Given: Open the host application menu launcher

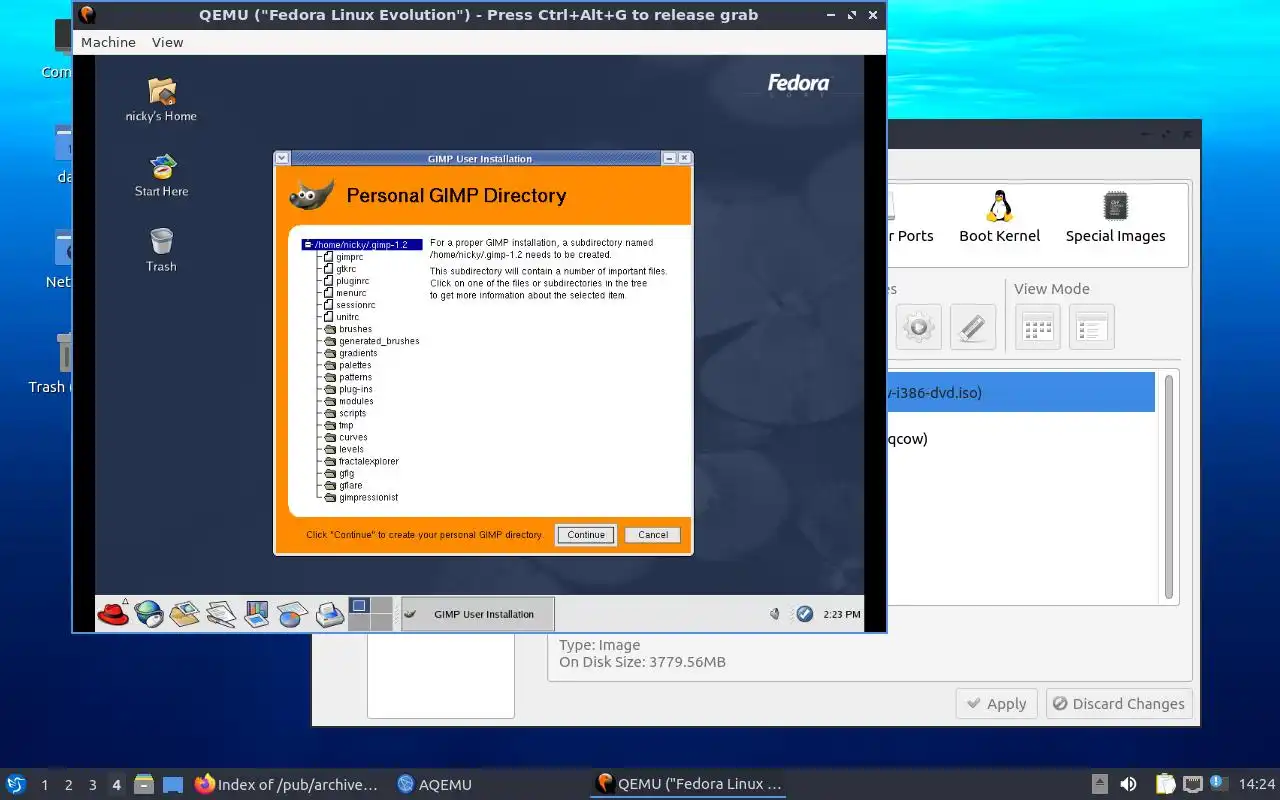Looking at the screenshot, I should (x=15, y=784).
